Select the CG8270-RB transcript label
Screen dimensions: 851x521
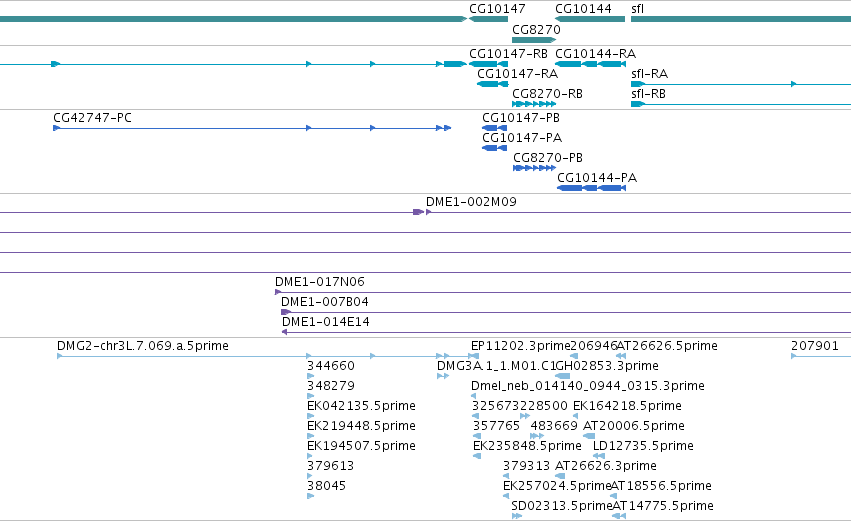tap(547, 94)
